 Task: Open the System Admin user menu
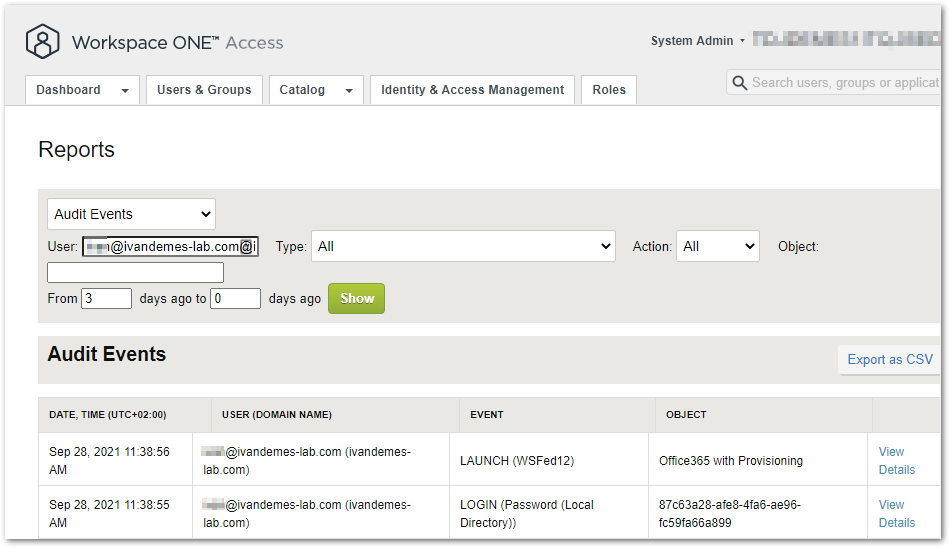(x=698, y=41)
